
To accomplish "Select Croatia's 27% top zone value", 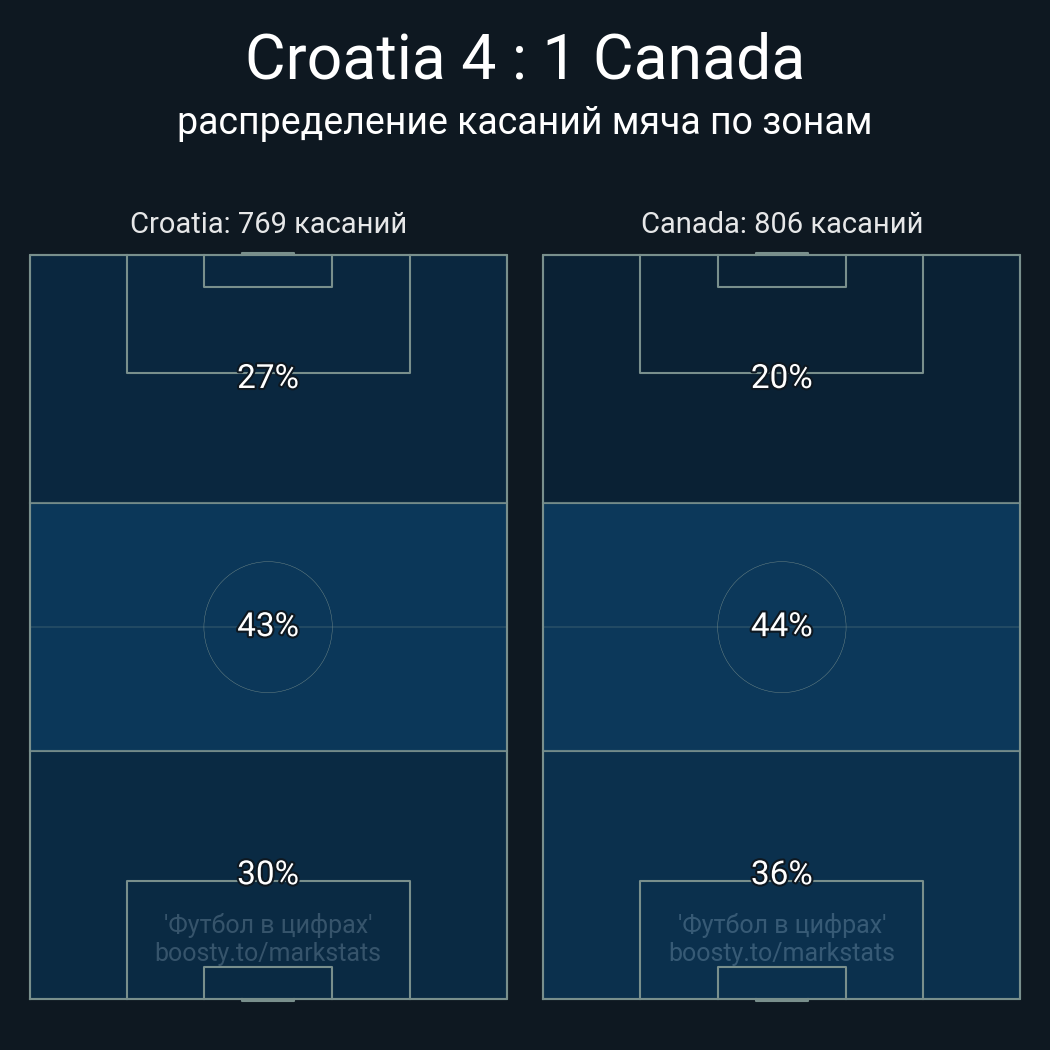I will [x=268, y=377].
